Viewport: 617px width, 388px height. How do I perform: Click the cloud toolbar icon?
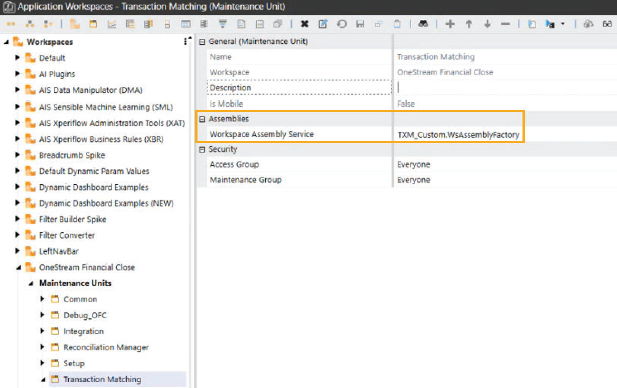588,24
